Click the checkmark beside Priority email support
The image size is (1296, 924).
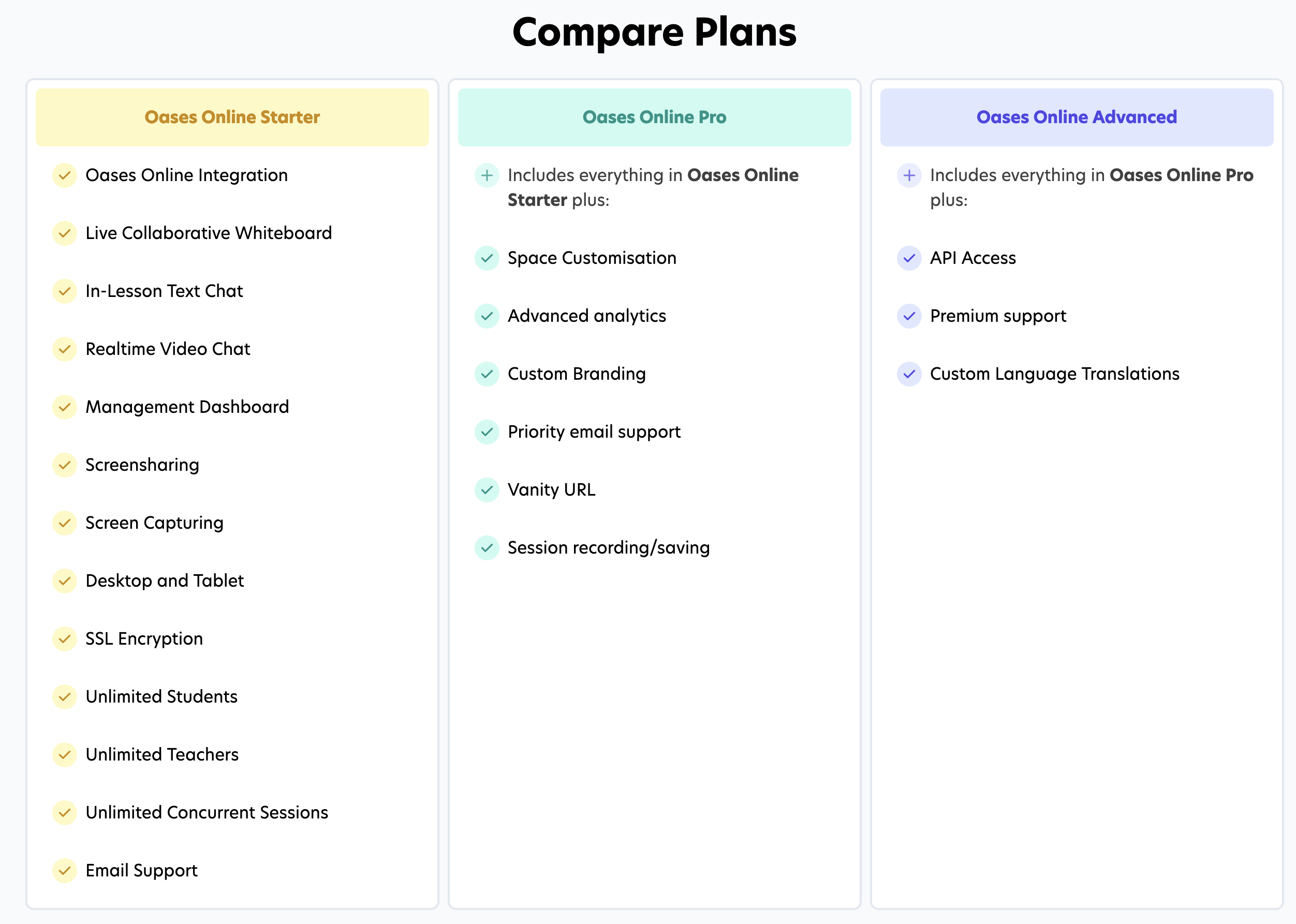tap(487, 432)
